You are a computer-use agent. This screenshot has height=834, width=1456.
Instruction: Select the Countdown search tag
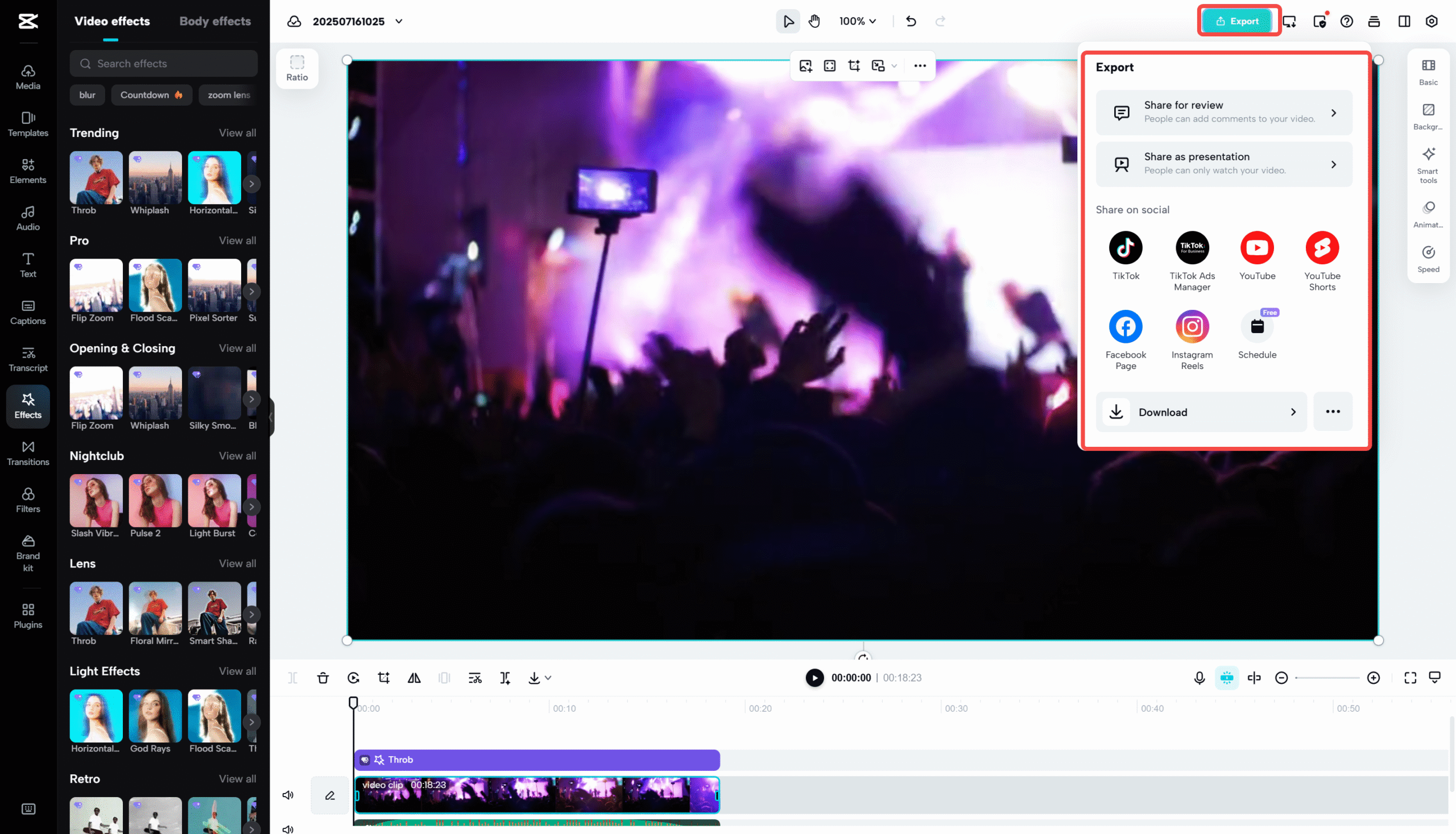point(151,95)
